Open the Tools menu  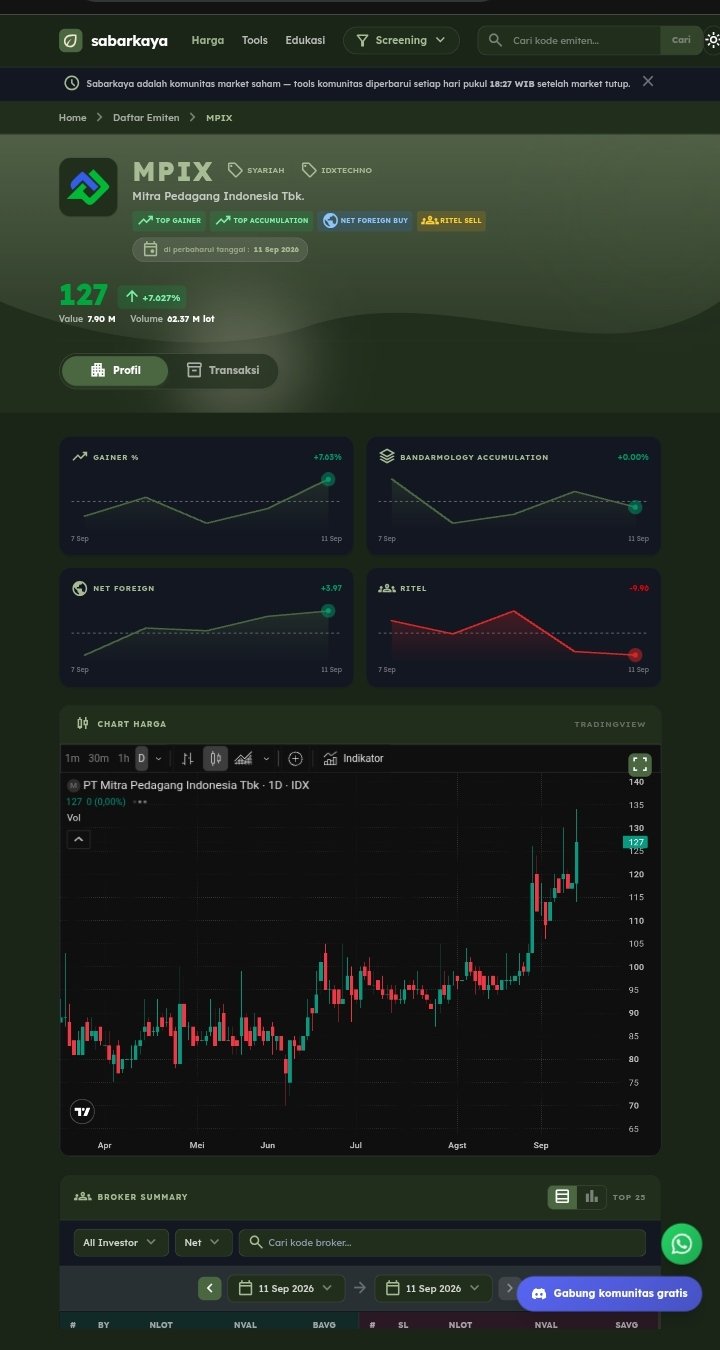point(255,41)
